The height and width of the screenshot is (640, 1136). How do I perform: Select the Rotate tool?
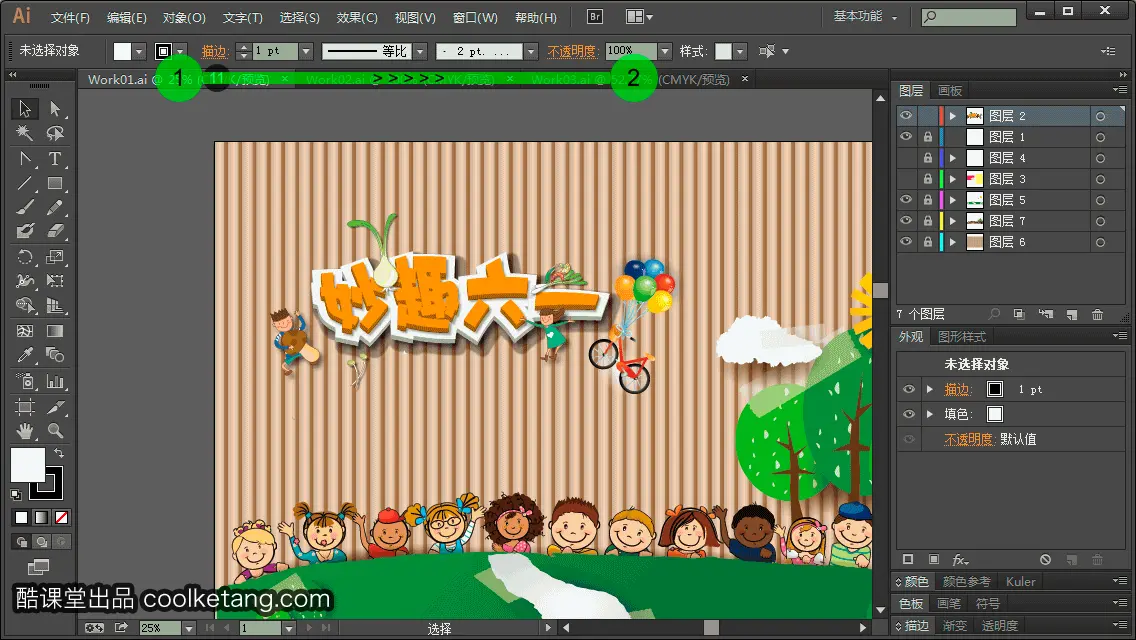[x=25, y=257]
